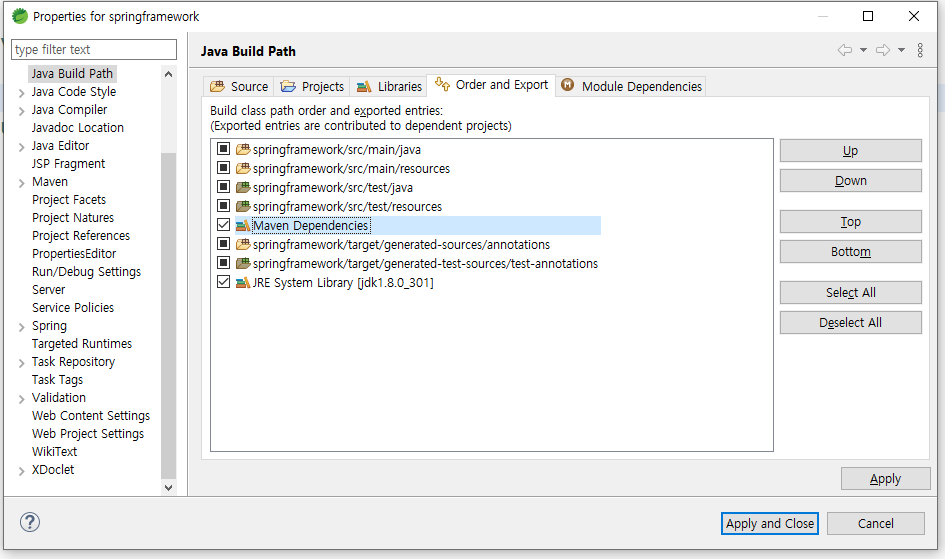Open Web Project Settings page
Viewport: 945px width, 559px height.
pyautogui.click(x=88, y=434)
